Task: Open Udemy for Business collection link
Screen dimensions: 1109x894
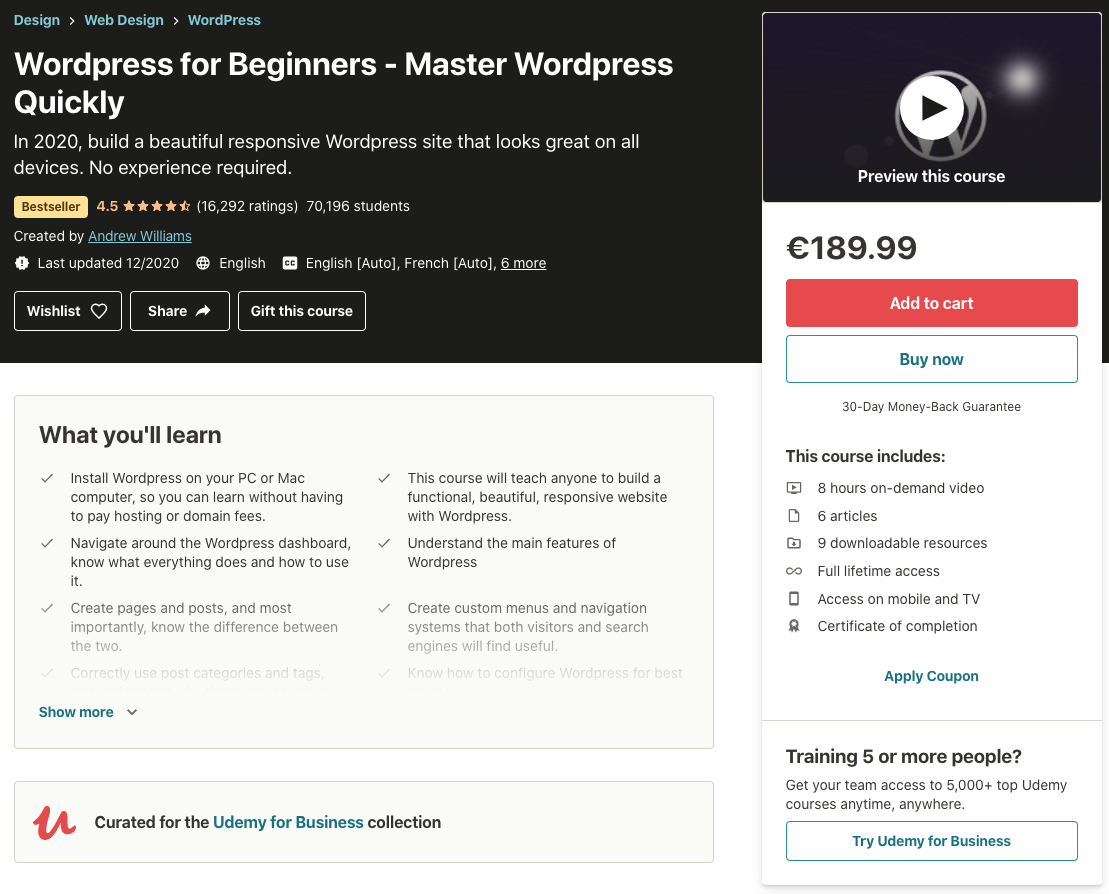Action: click(x=288, y=823)
